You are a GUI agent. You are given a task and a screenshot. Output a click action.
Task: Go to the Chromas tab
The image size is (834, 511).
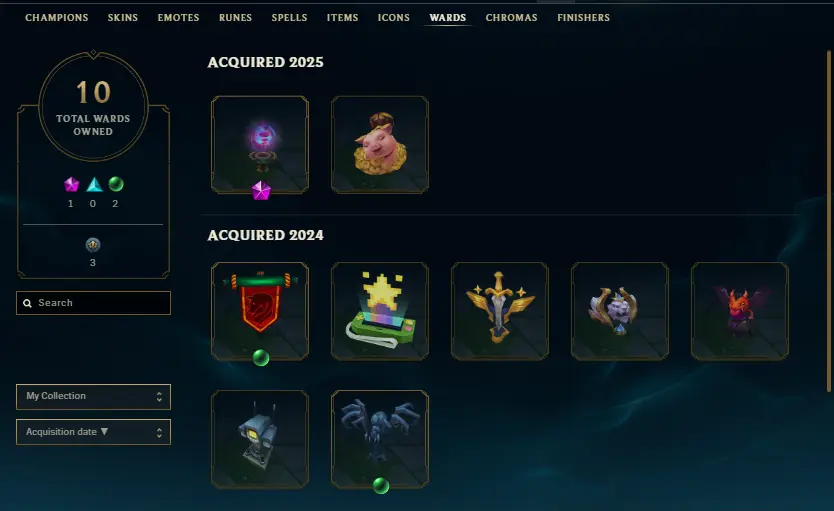512,18
